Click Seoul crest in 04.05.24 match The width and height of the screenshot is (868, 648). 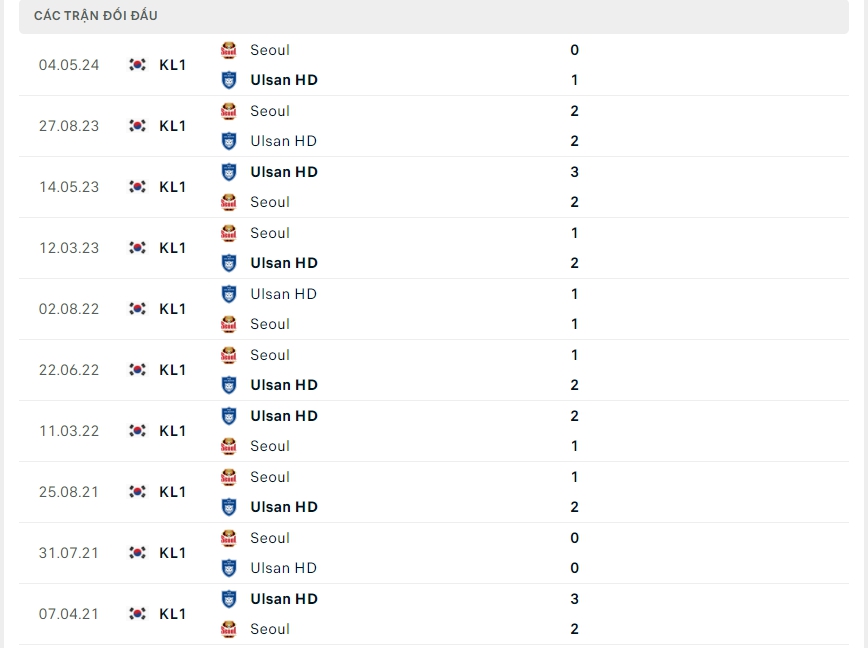click(229, 50)
